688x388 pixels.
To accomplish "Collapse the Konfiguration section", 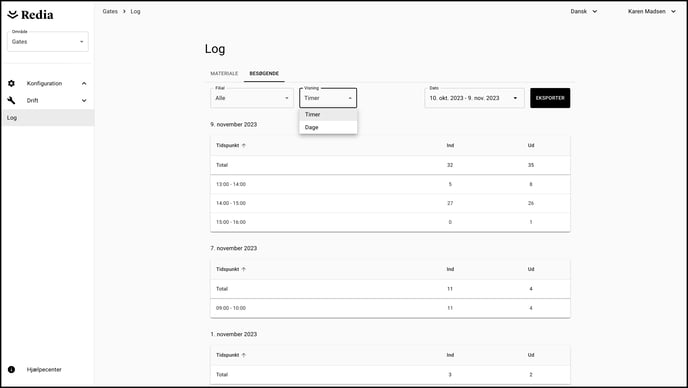I will 84,83.
